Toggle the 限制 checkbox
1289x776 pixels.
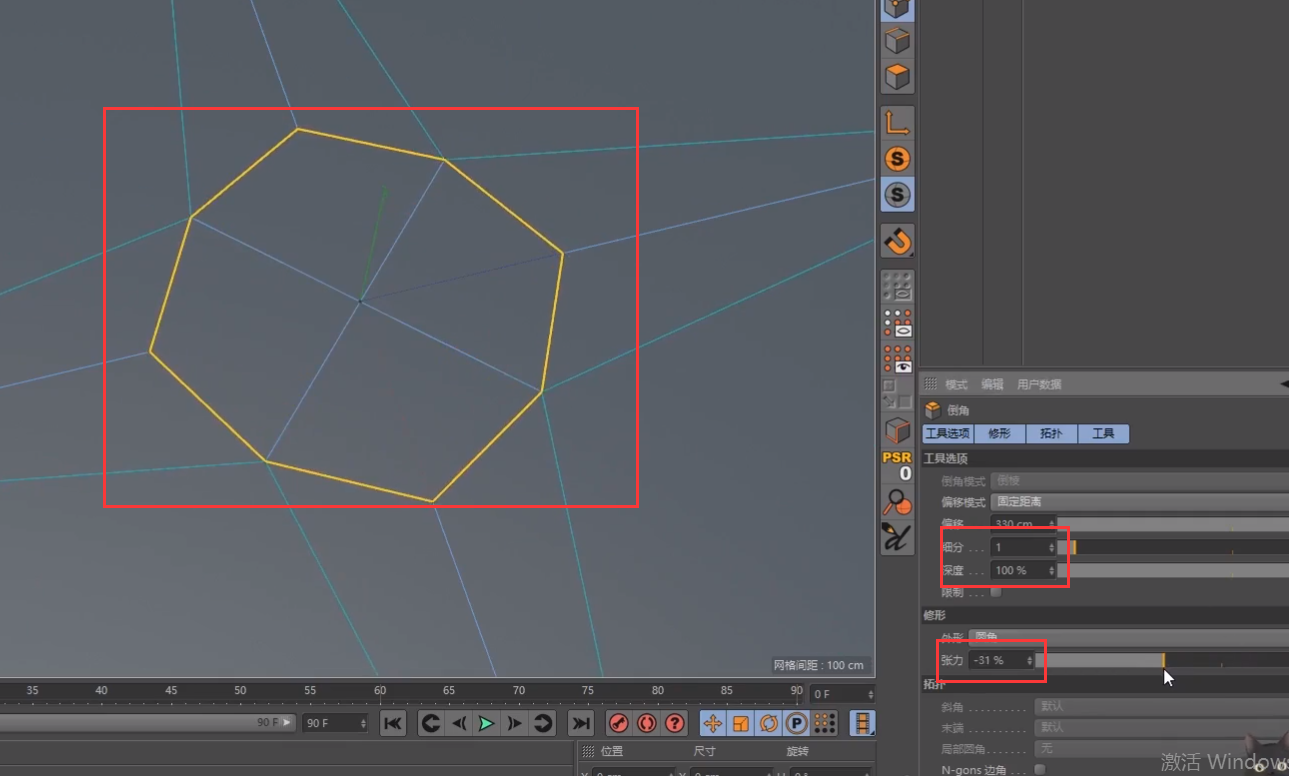coord(996,592)
